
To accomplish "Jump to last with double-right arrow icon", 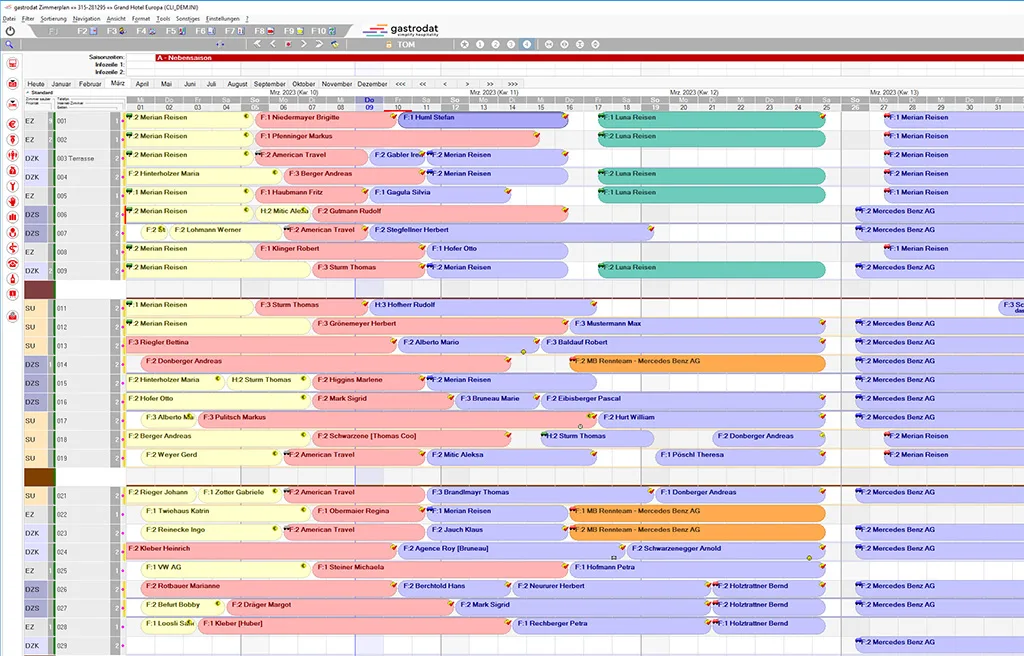I will [x=319, y=44].
